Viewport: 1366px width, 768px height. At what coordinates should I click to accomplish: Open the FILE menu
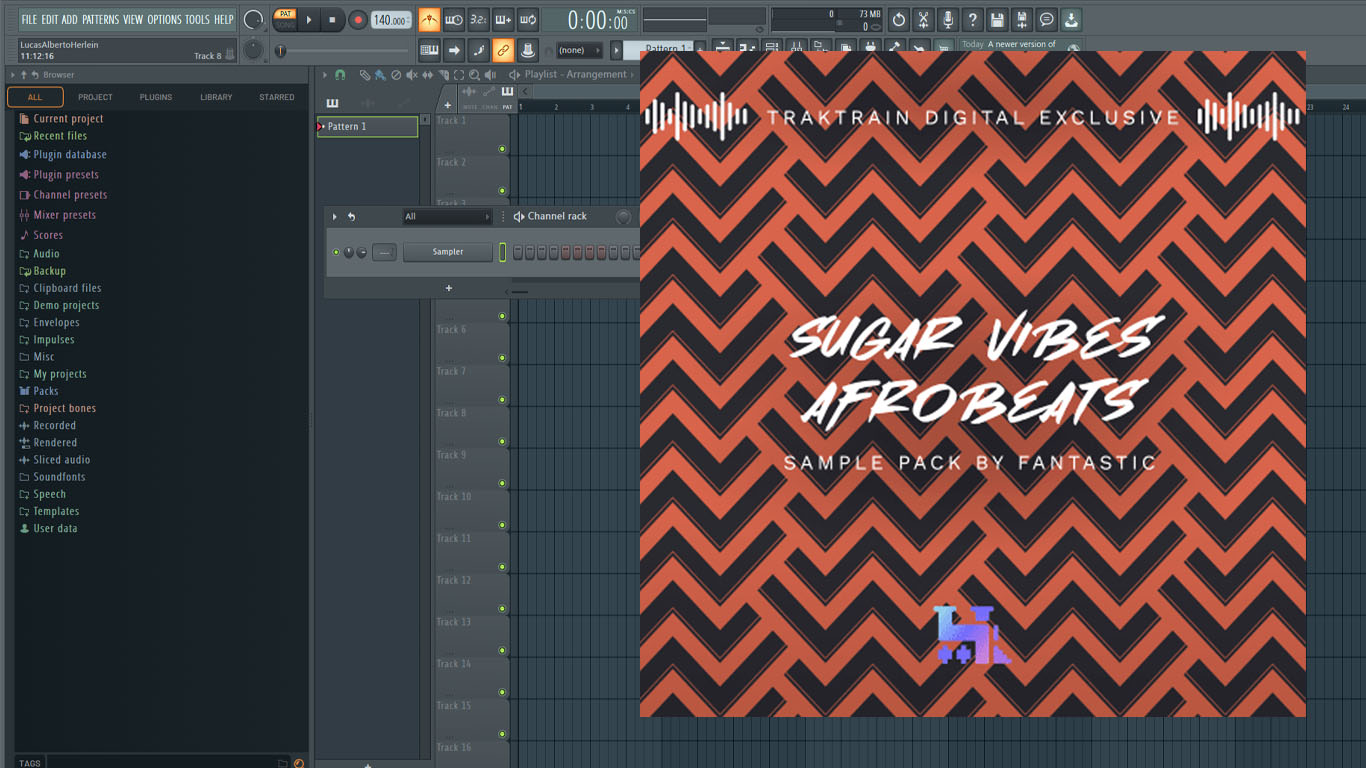pyautogui.click(x=29, y=19)
